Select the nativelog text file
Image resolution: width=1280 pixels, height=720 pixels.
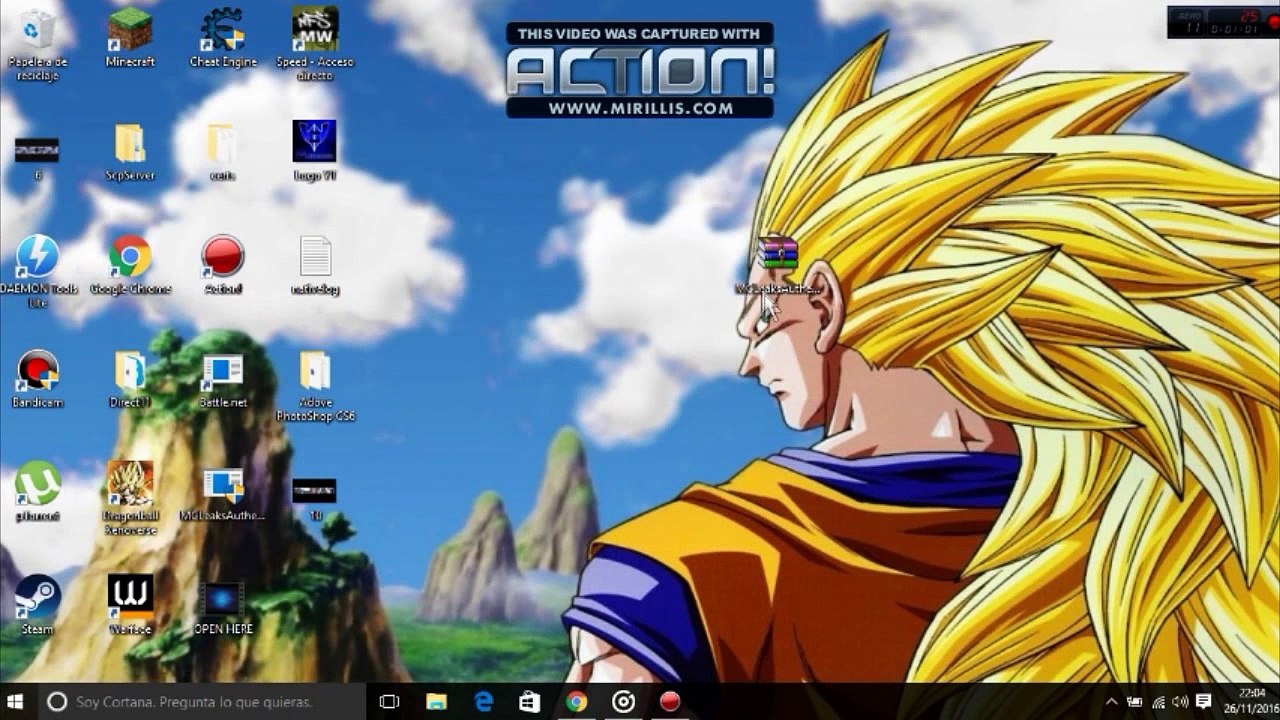tap(315, 265)
